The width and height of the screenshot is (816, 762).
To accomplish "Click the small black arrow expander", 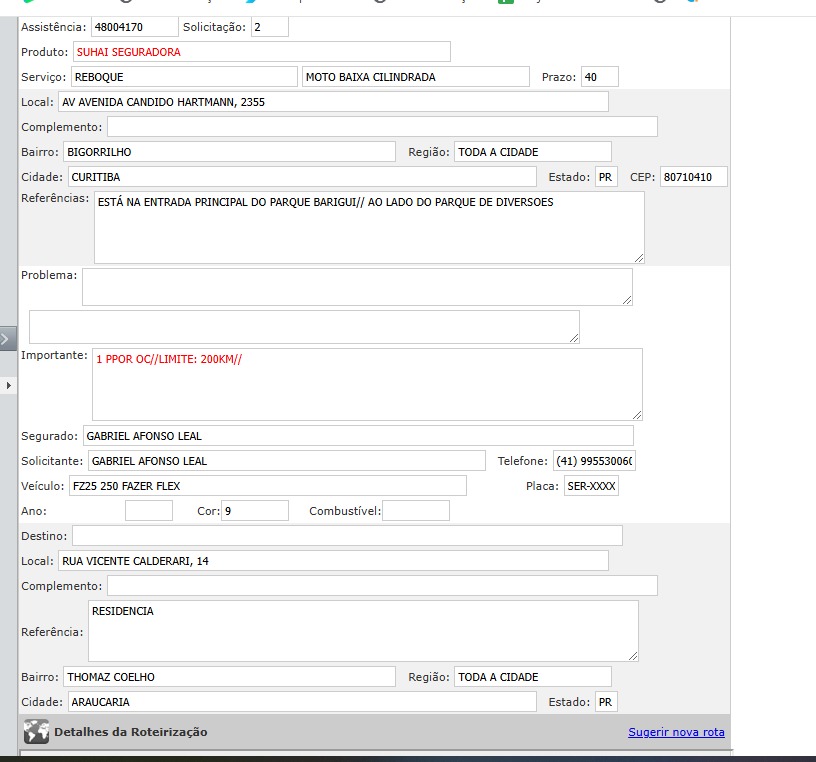I will (x=8, y=386).
